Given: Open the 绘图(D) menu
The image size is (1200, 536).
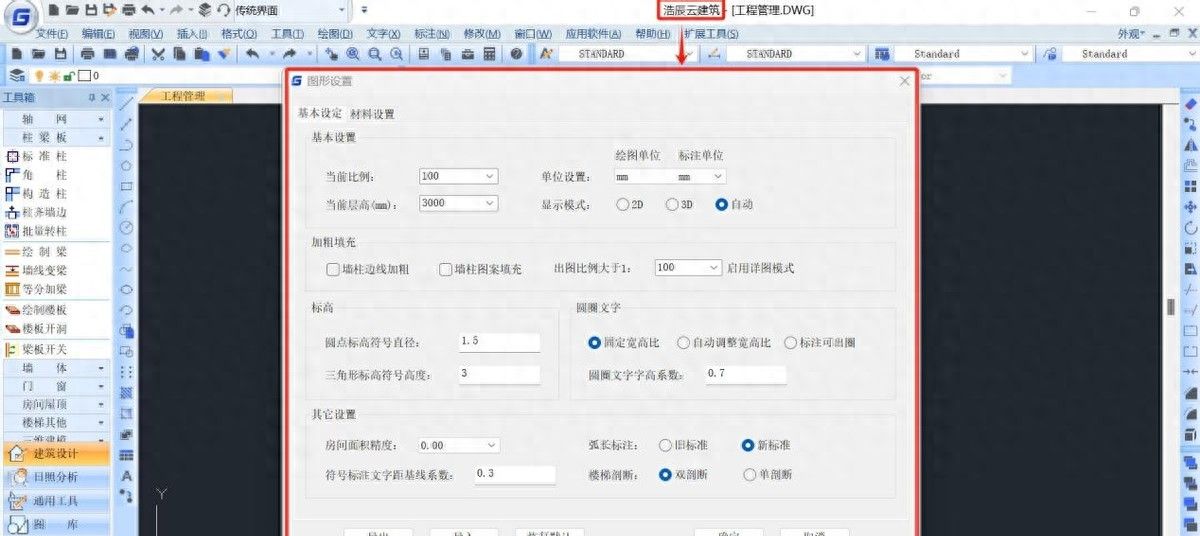Looking at the screenshot, I should pos(334,33).
